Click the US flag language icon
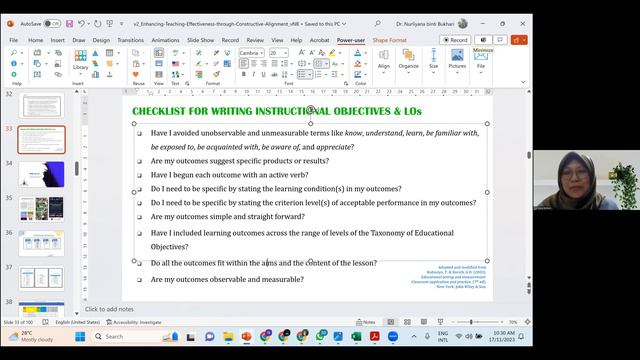This screenshot has height=360, width=640. click(176, 64)
